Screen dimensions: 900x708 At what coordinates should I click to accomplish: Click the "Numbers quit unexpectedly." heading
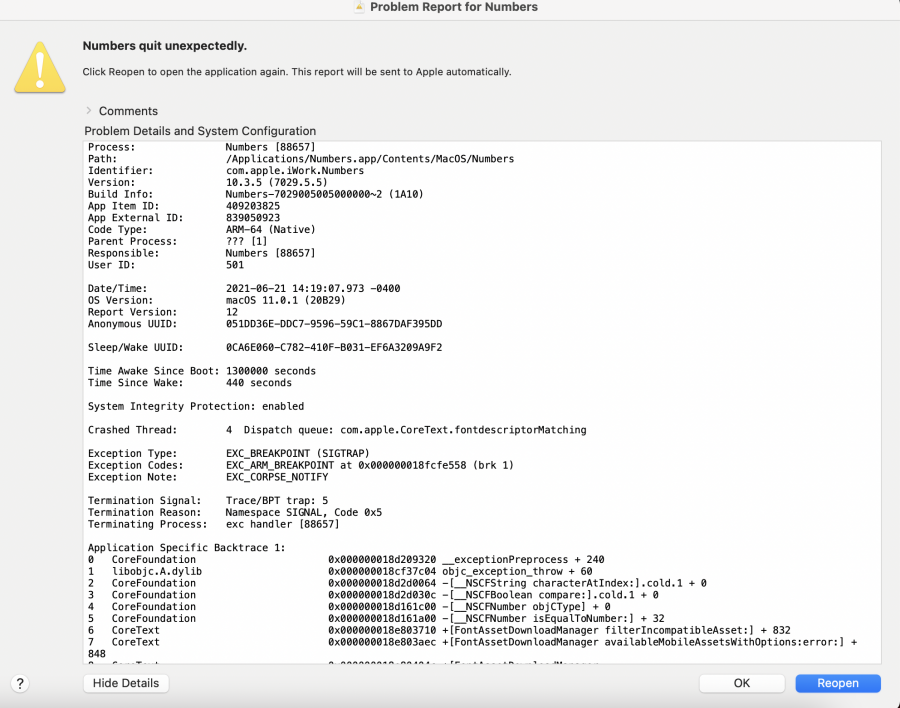[165, 46]
